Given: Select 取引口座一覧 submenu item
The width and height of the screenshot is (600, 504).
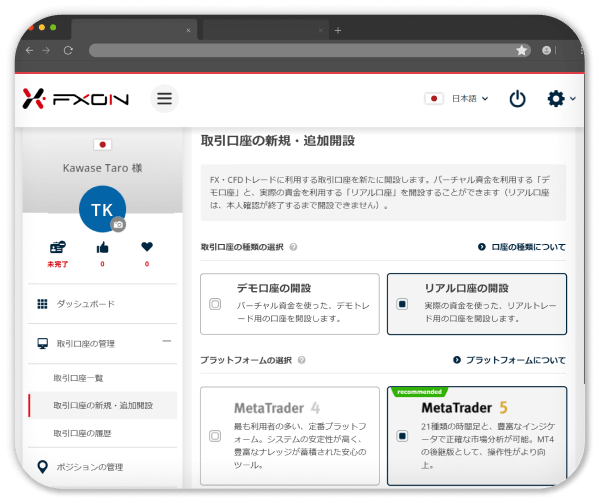Looking at the screenshot, I should point(78,378).
